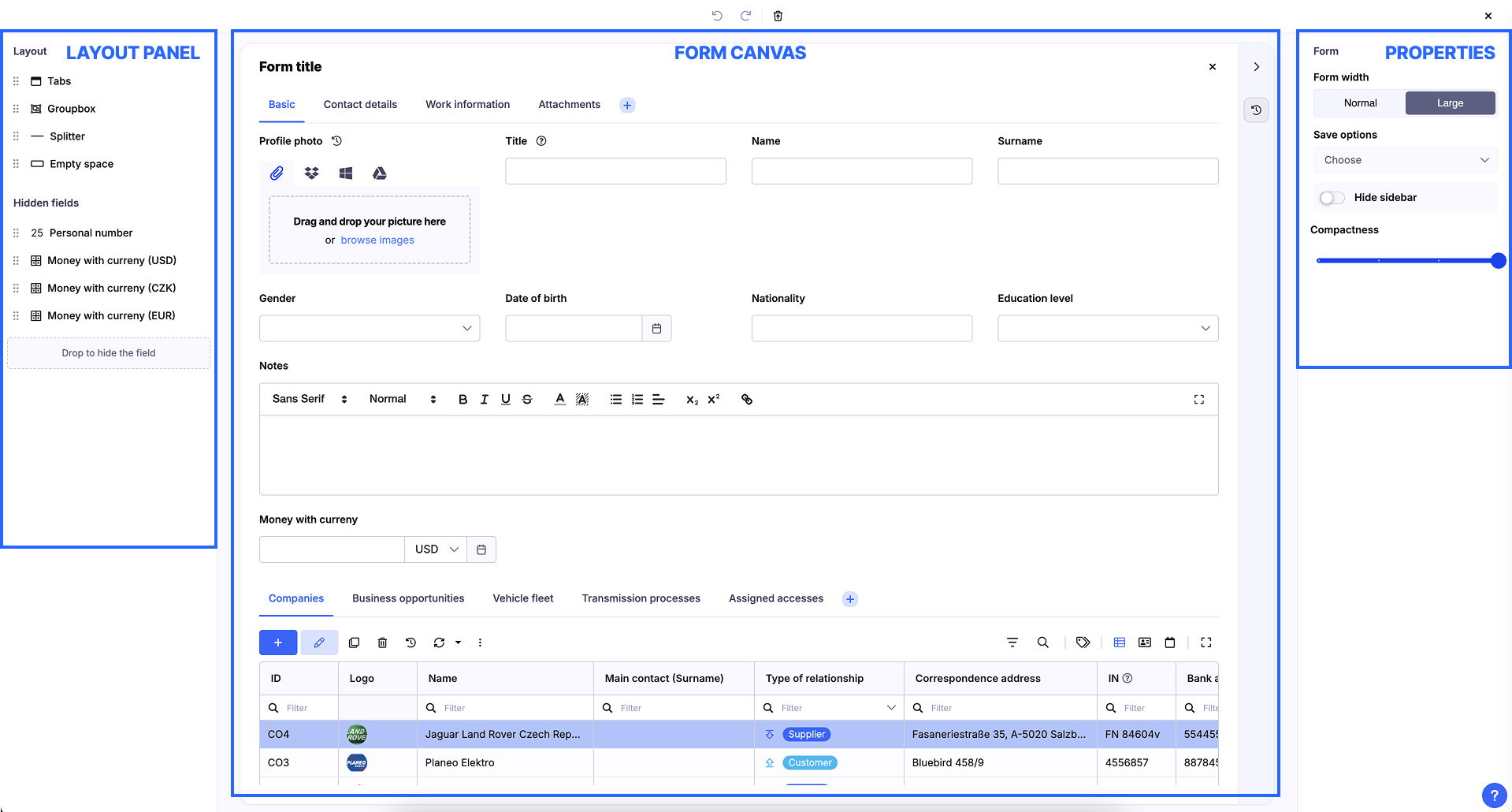The height and width of the screenshot is (812, 1512).
Task: Insert bulleted list in Notes
Action: pyautogui.click(x=616, y=400)
